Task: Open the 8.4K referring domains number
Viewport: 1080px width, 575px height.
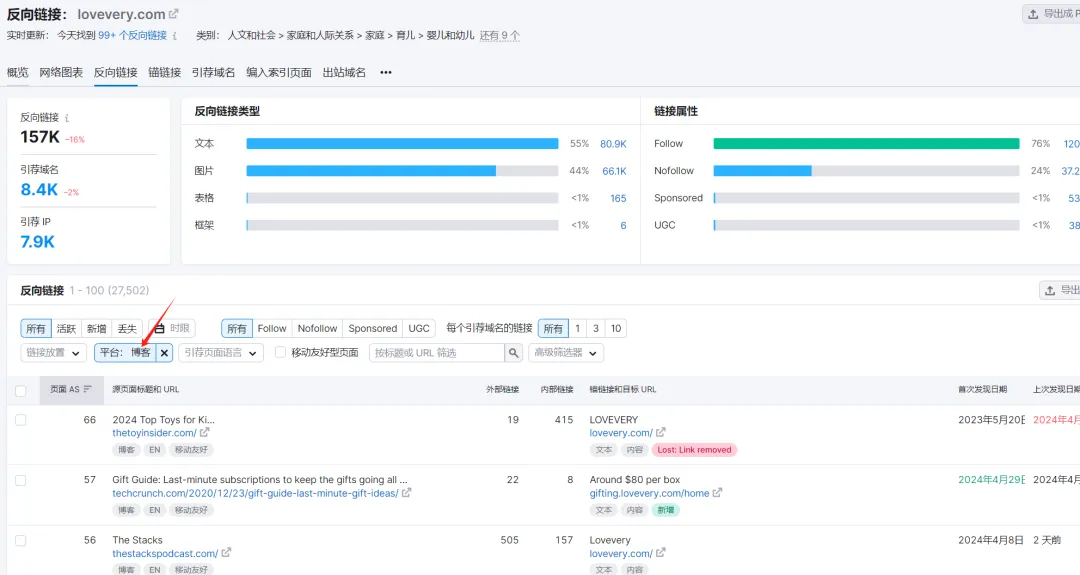Action: 39,189
